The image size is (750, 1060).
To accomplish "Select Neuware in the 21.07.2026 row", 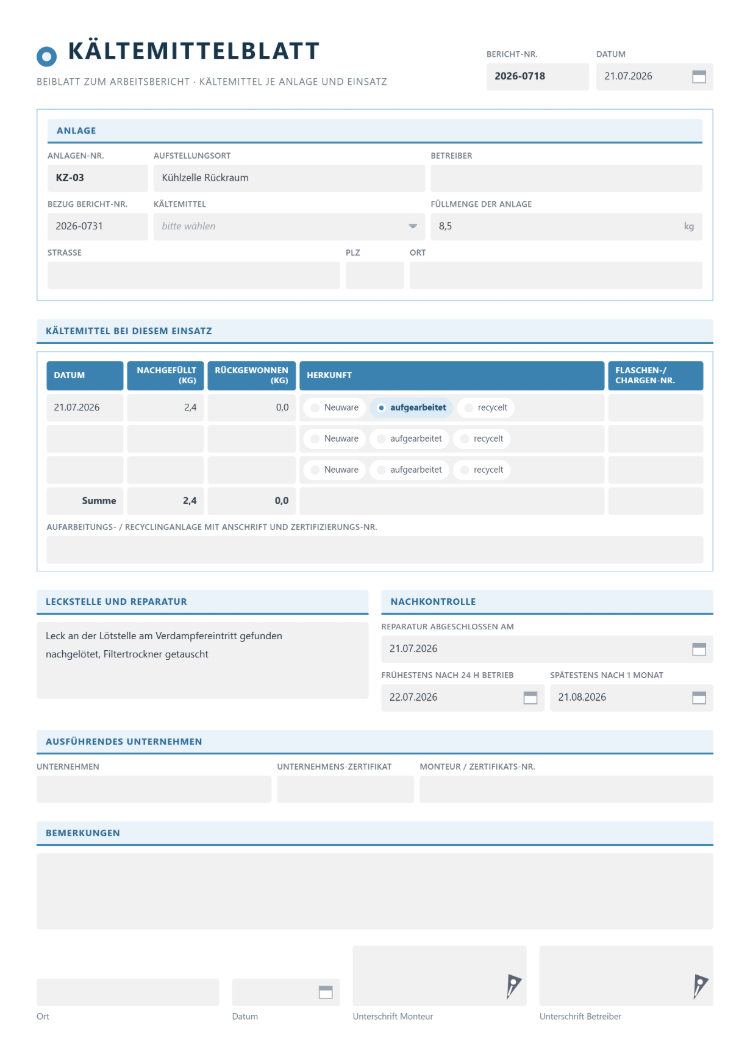I will pos(335,408).
